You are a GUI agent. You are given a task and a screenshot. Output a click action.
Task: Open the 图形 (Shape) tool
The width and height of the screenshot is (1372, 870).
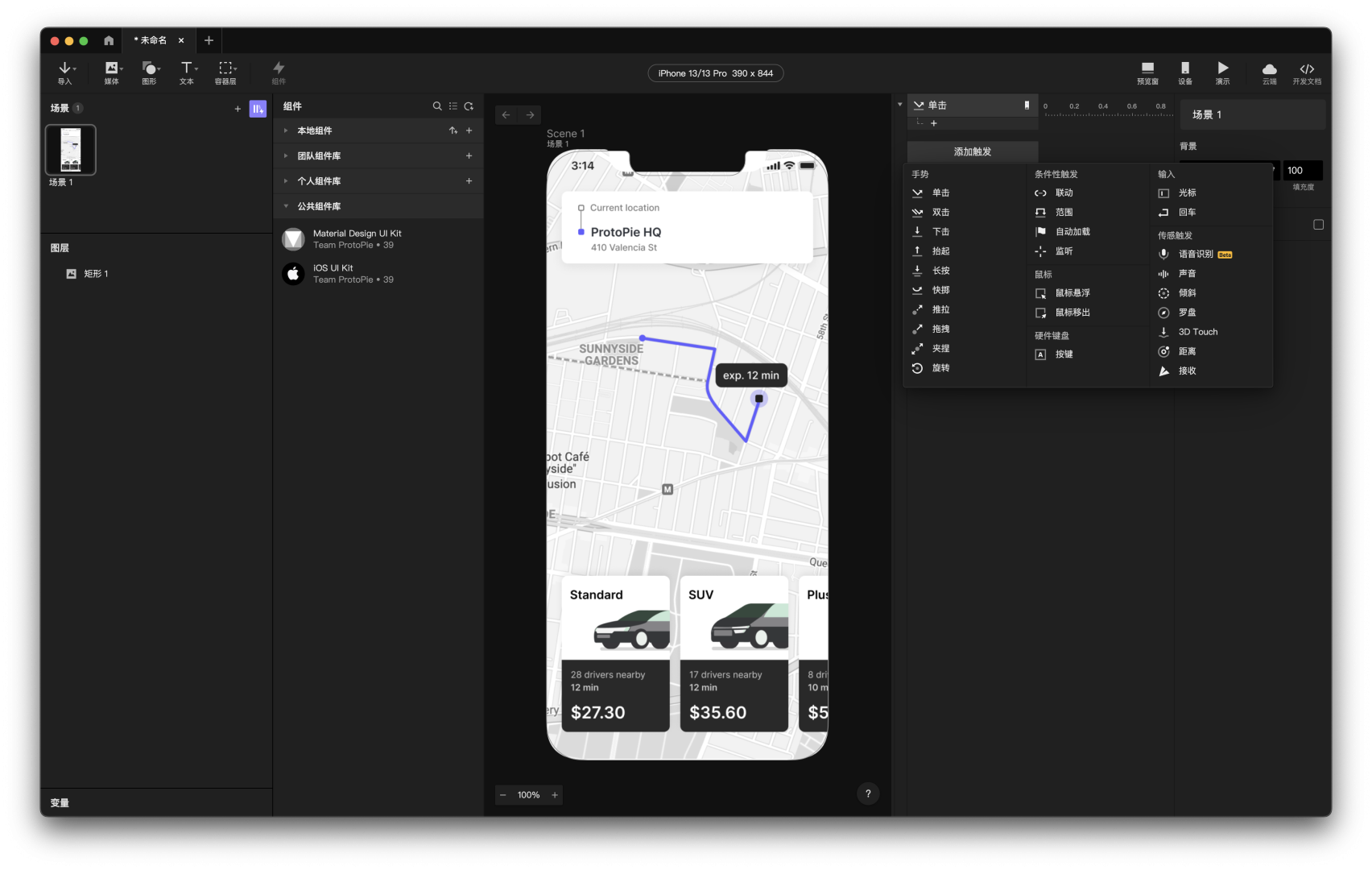[150, 72]
